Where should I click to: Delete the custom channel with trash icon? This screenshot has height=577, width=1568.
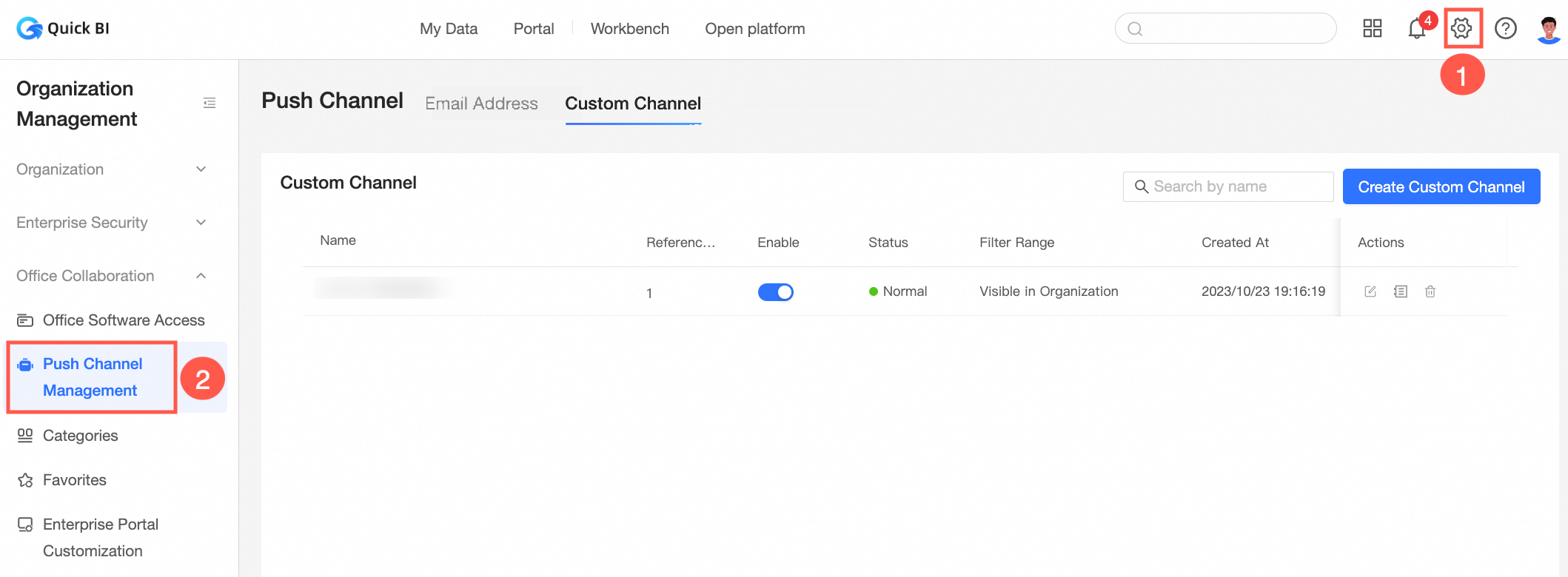1430,291
